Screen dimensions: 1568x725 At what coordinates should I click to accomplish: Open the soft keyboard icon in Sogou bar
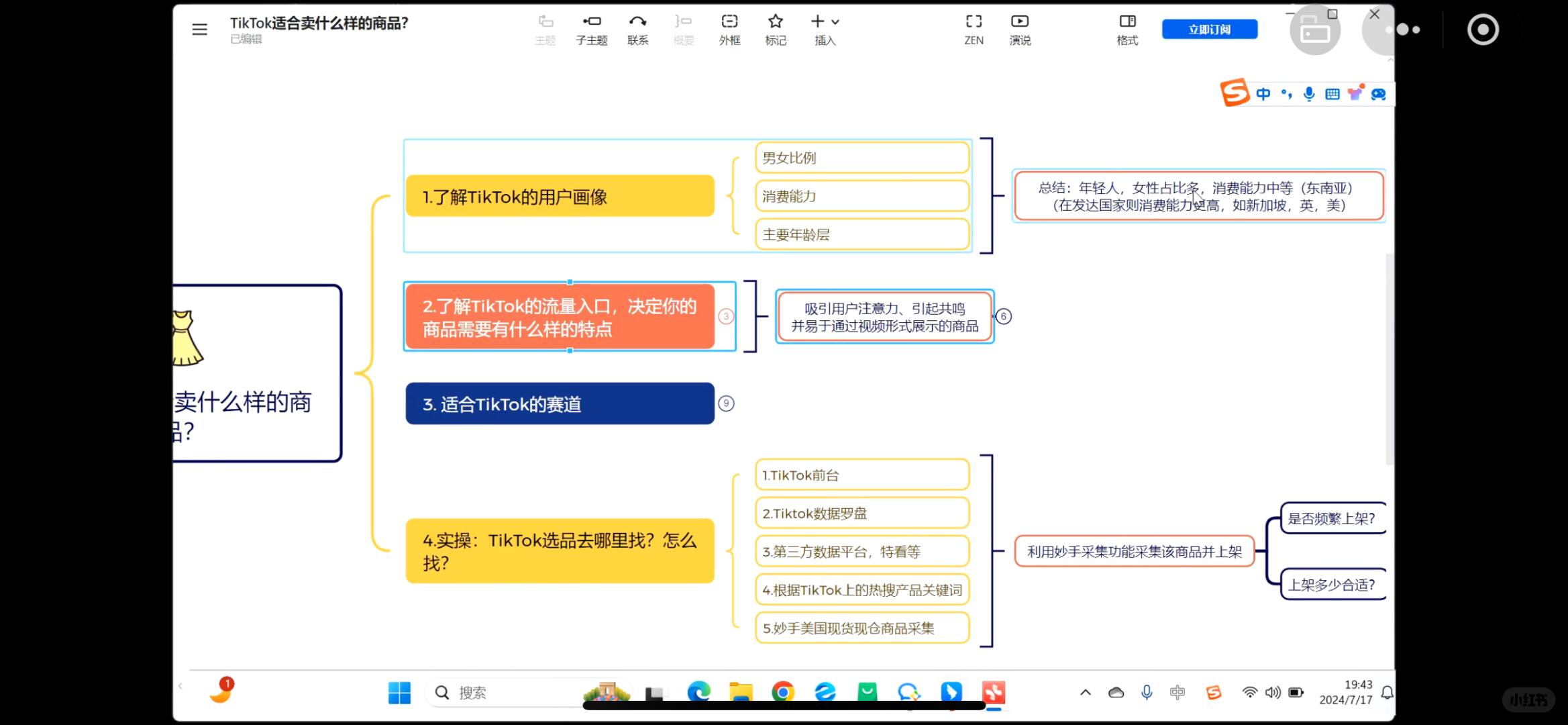coord(1332,94)
